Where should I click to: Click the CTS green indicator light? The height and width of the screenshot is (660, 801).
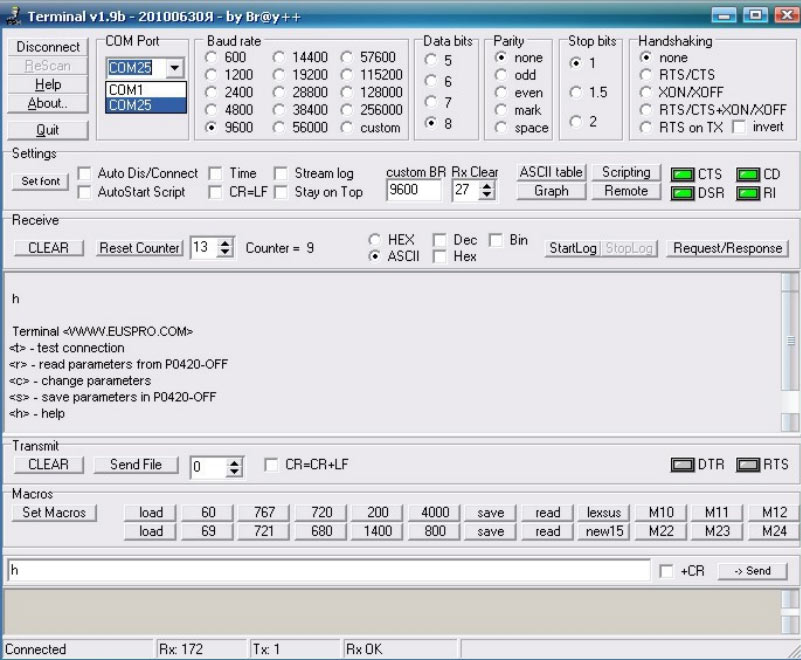point(683,175)
